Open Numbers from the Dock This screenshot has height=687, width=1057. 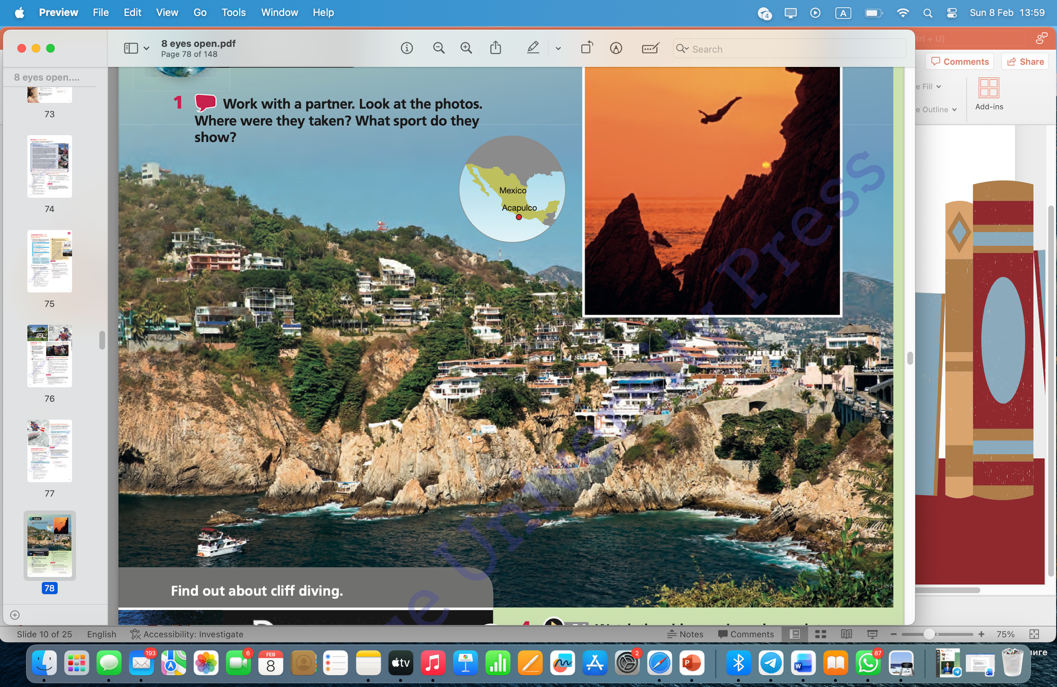point(497,663)
